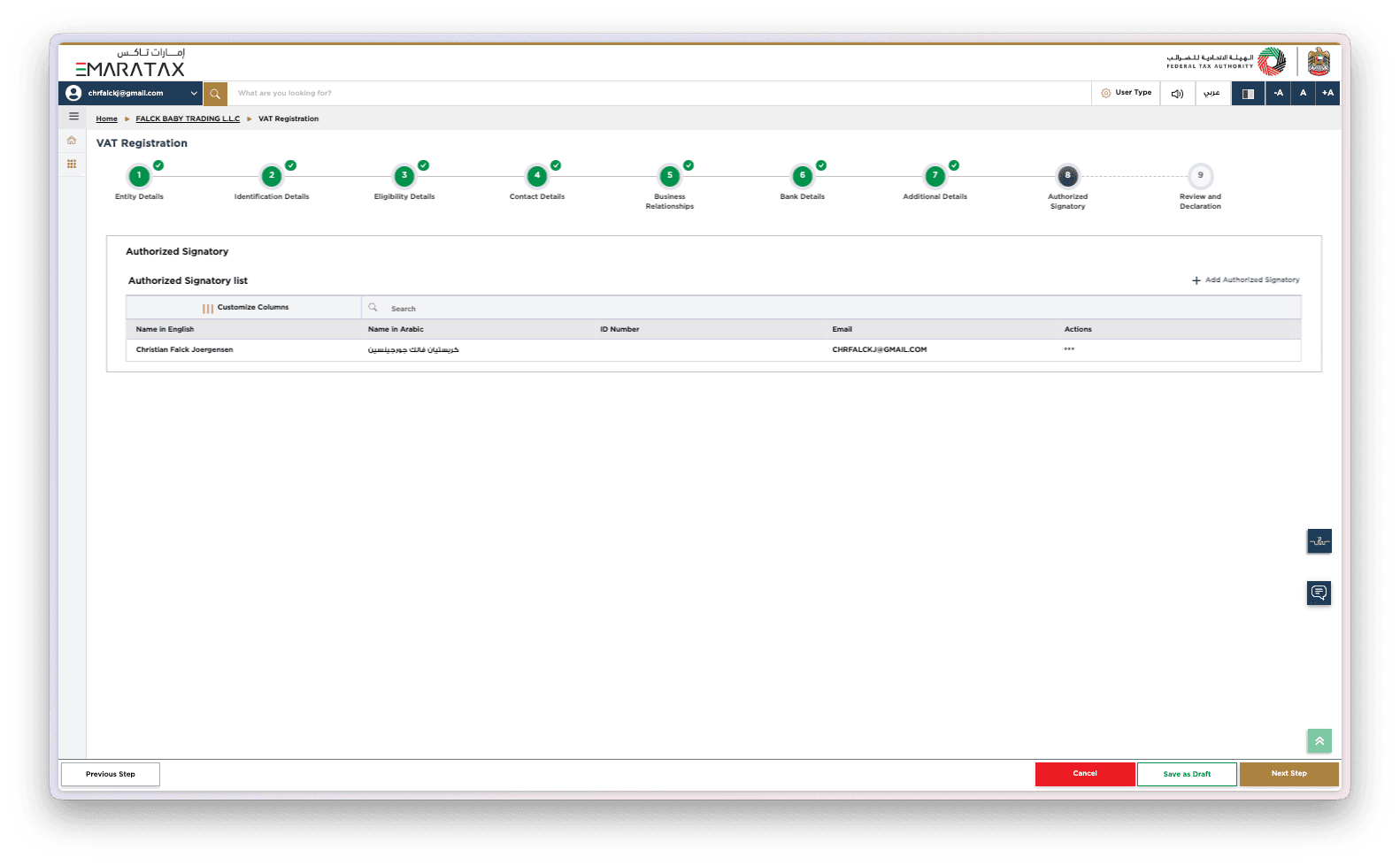
Task: Click Add Authorized Signatory
Action: click(1246, 280)
